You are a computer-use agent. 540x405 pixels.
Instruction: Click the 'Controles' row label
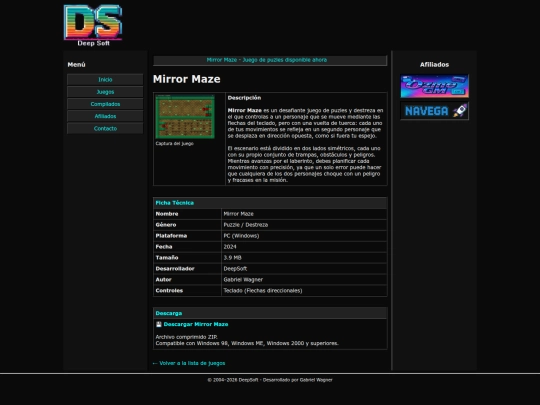point(169,291)
